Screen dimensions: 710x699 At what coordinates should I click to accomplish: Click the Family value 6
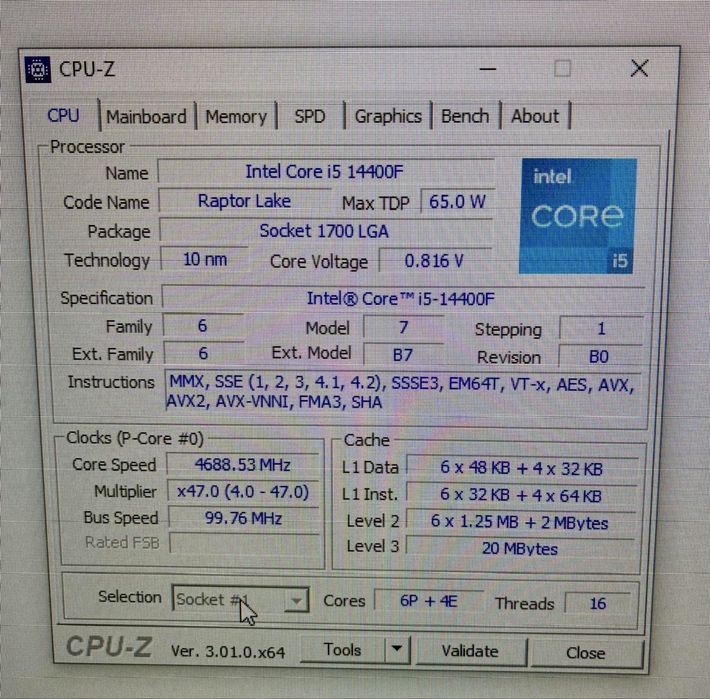coord(203,326)
